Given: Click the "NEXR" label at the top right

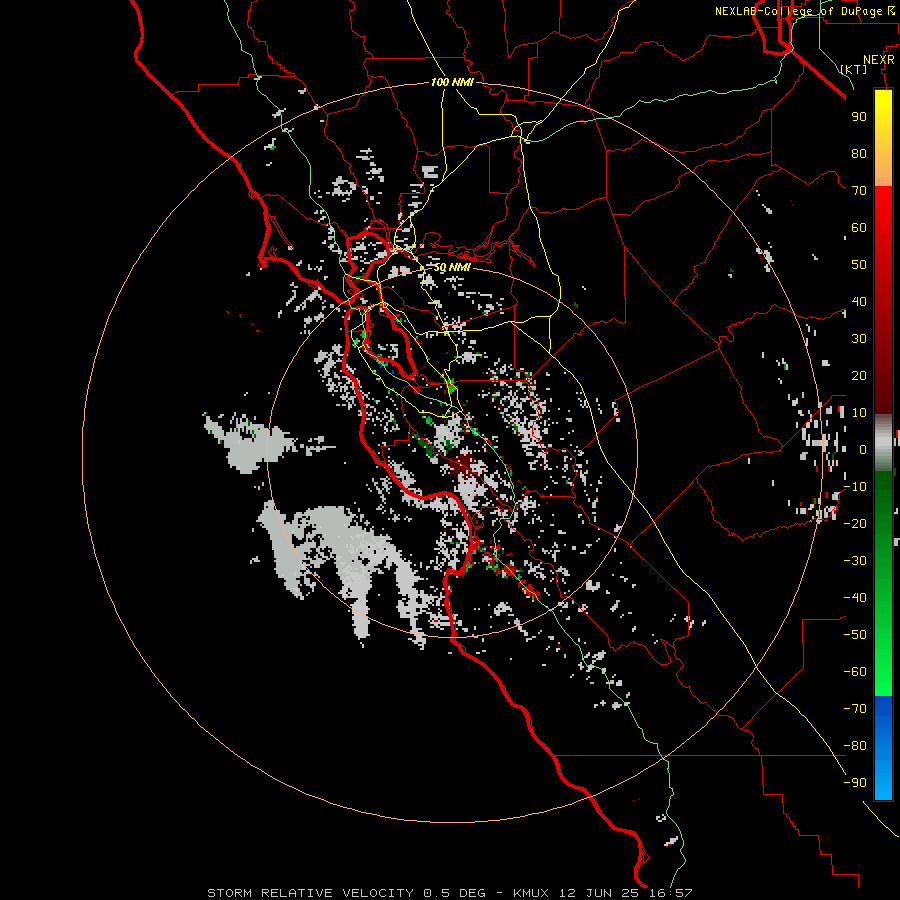Looking at the screenshot, I should click(879, 60).
